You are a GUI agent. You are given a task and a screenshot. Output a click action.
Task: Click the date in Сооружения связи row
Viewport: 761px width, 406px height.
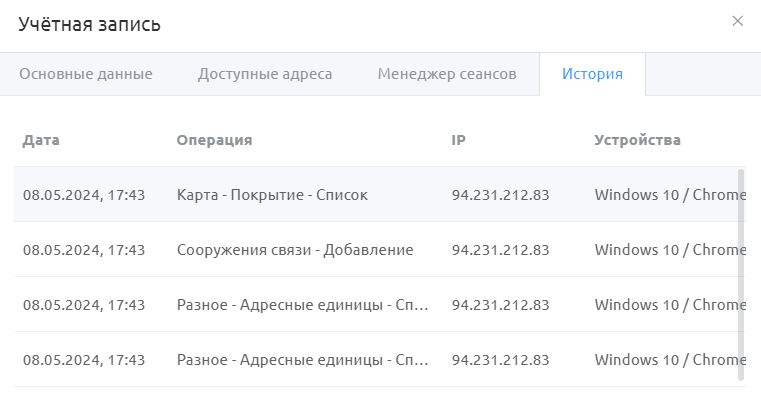pyautogui.click(x=84, y=250)
